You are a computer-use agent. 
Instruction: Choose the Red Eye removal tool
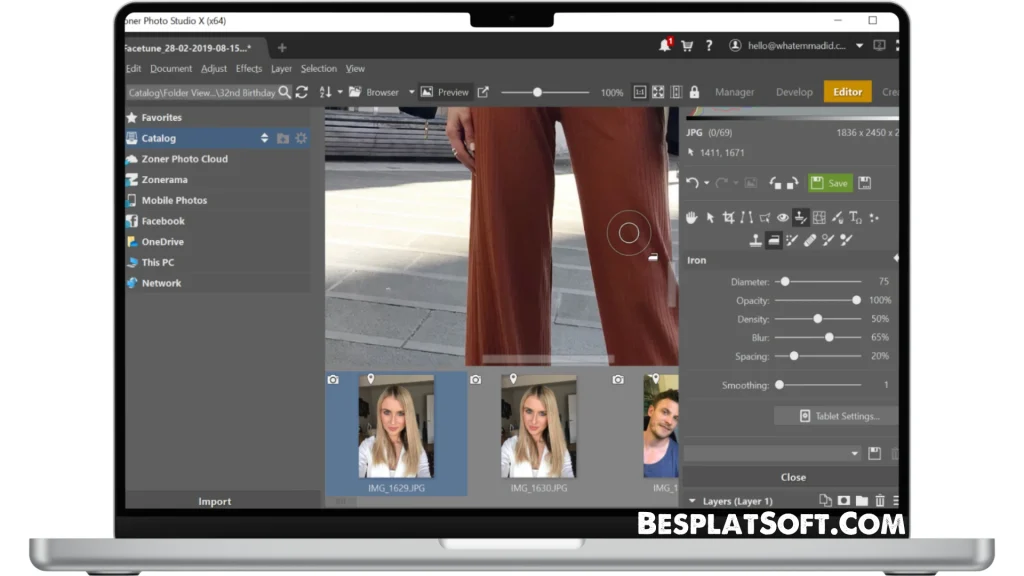click(783, 217)
